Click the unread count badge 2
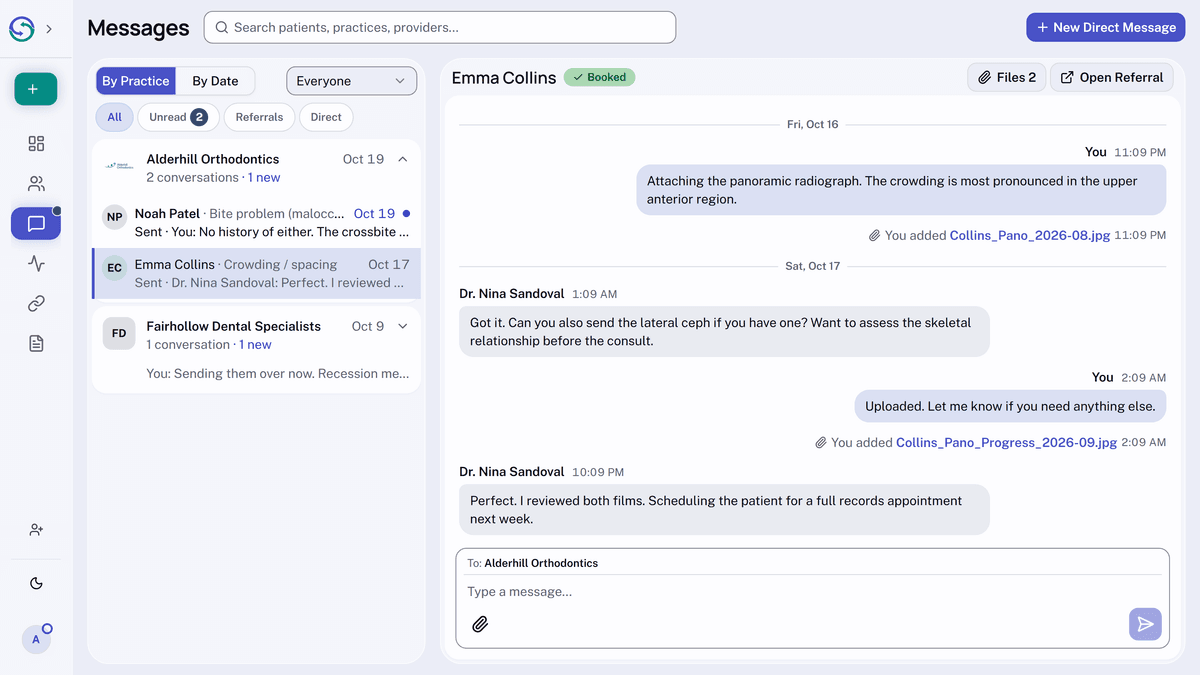Image resolution: width=1200 pixels, height=675 pixels. [199, 117]
